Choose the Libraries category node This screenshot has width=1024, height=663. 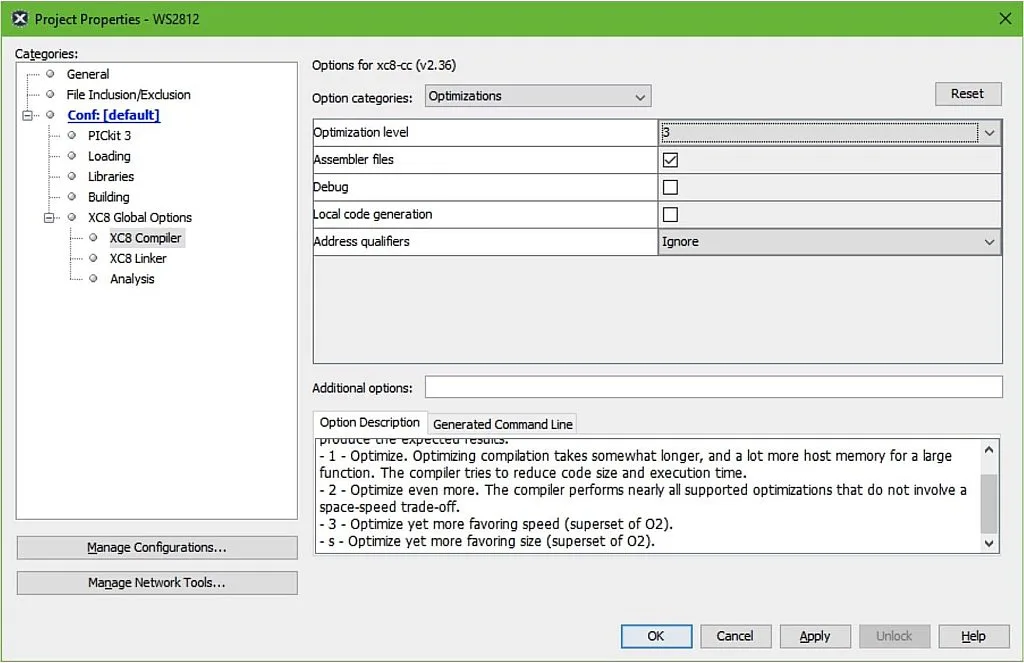tap(110, 177)
